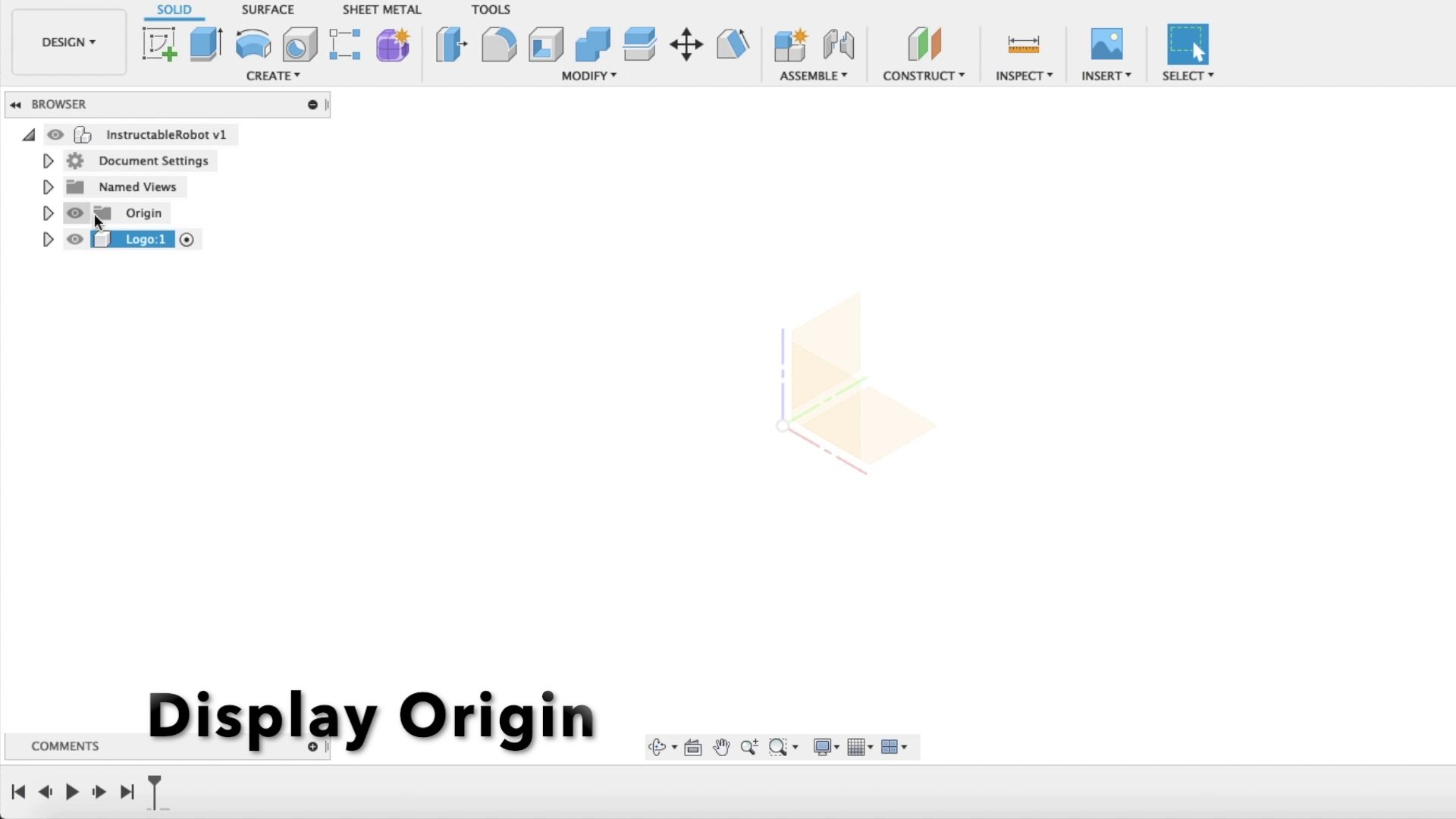The width and height of the screenshot is (1456, 819).
Task: Open the DESIGN workspace dropdown
Action: pos(68,42)
